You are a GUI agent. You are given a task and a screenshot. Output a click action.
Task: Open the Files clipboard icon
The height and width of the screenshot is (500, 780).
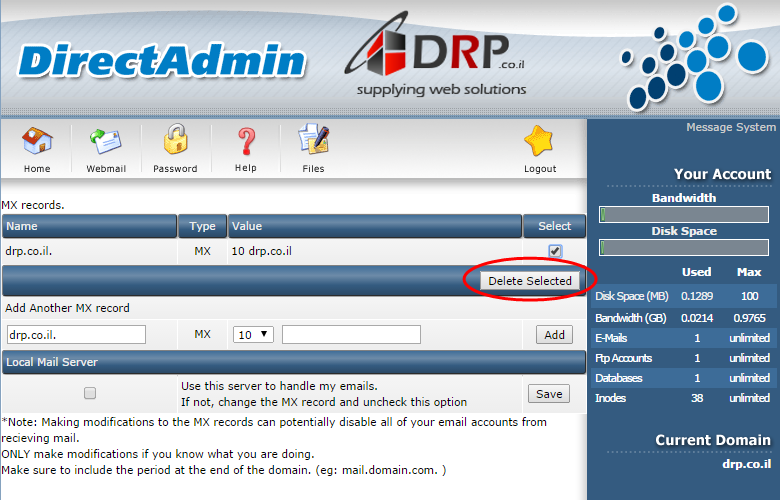coord(313,142)
